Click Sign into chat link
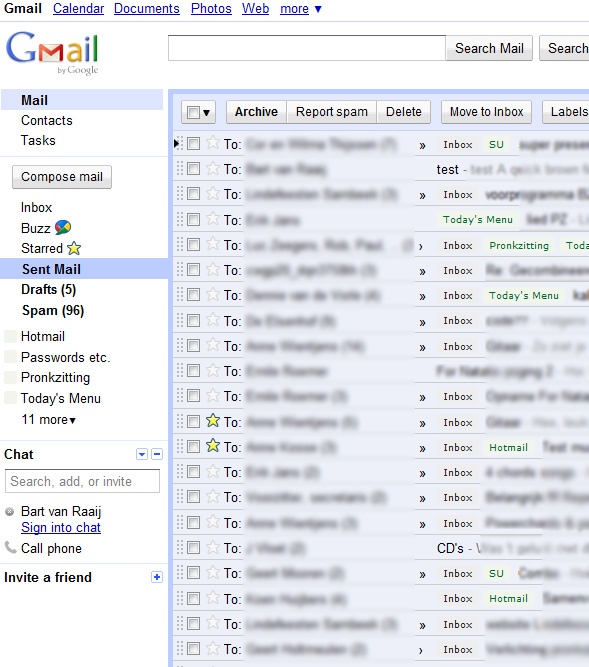The width and height of the screenshot is (589, 667). click(x=61, y=527)
